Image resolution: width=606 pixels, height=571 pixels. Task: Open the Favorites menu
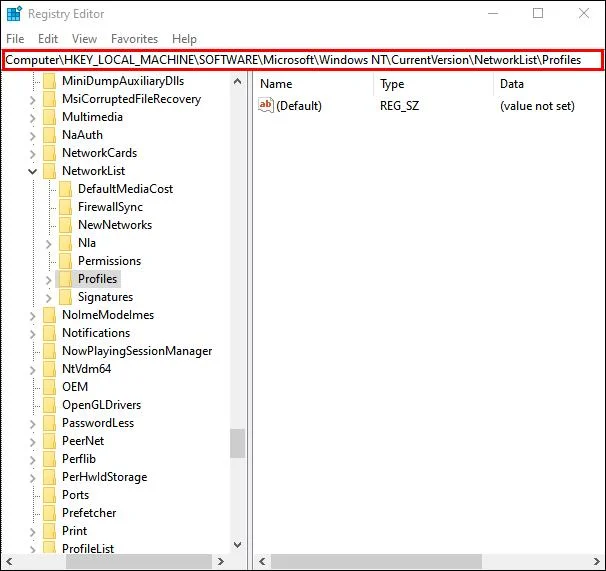click(x=134, y=39)
